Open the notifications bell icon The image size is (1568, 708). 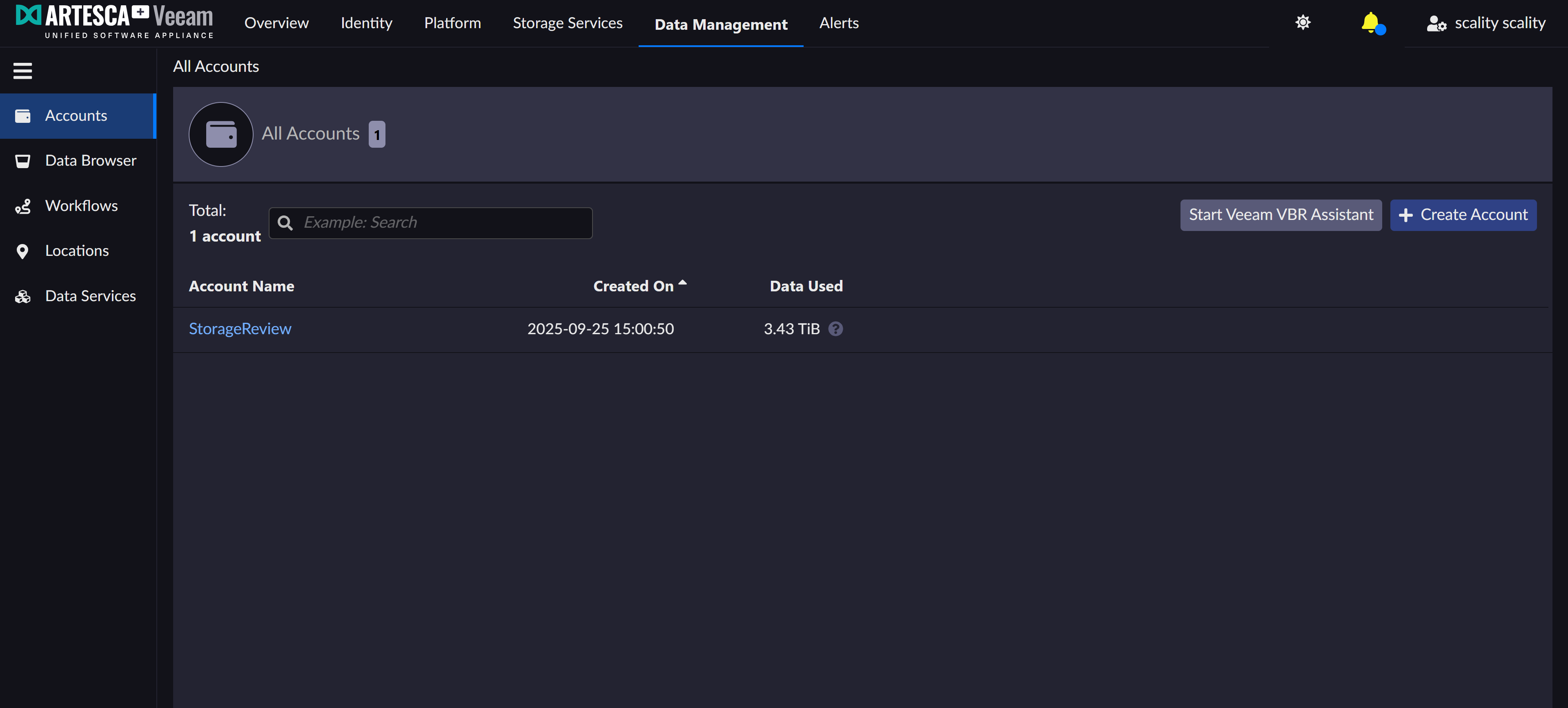[1370, 23]
